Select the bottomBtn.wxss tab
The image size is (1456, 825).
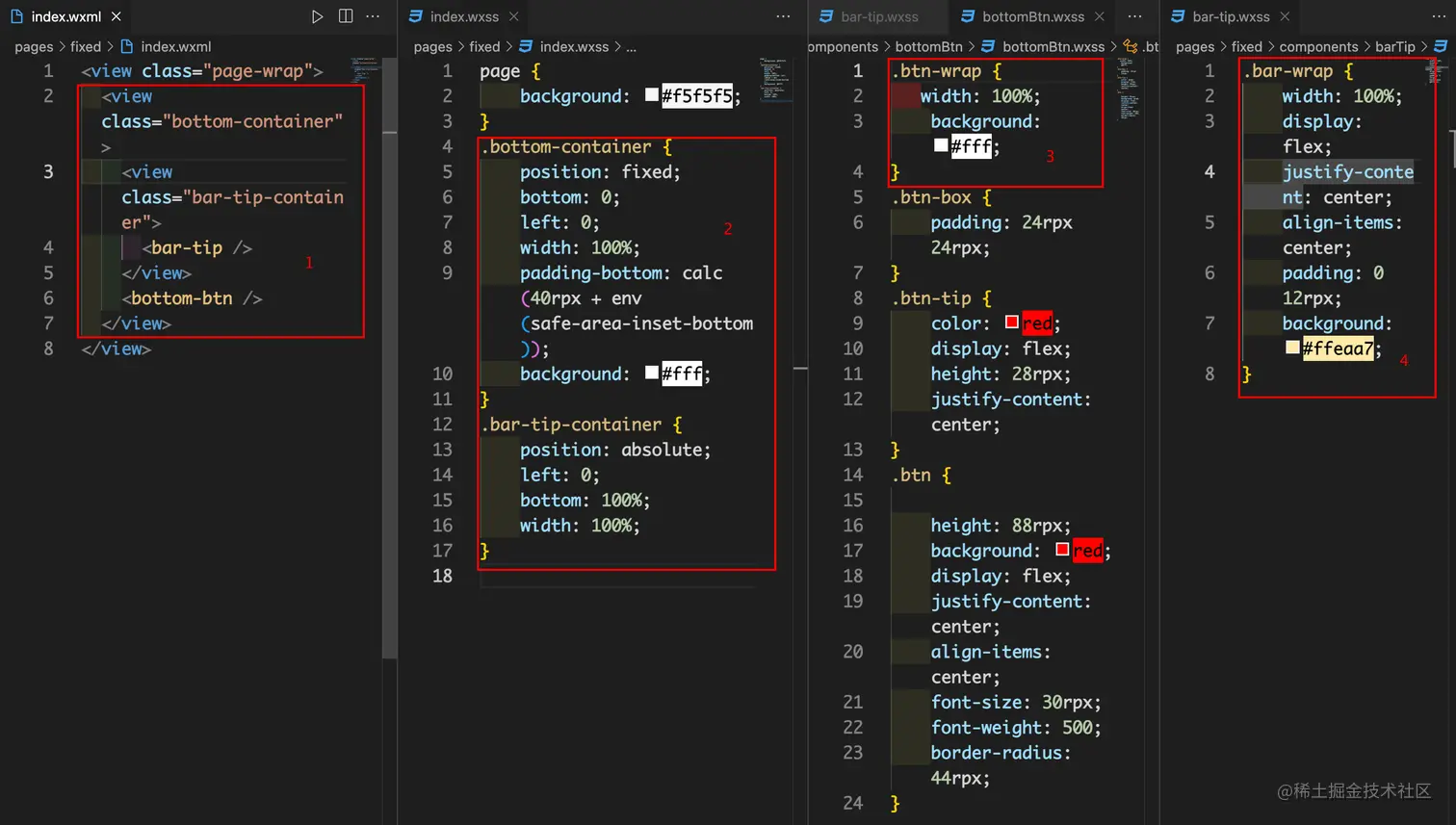1033,16
